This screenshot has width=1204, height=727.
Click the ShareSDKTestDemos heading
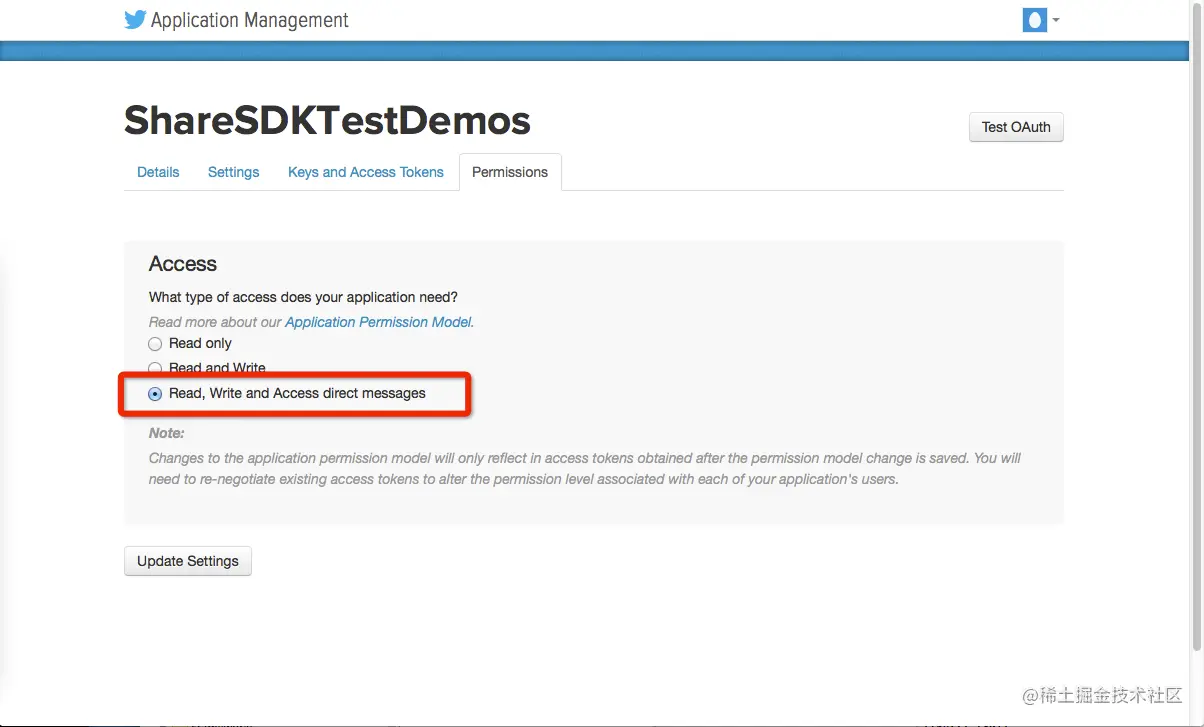pos(327,121)
